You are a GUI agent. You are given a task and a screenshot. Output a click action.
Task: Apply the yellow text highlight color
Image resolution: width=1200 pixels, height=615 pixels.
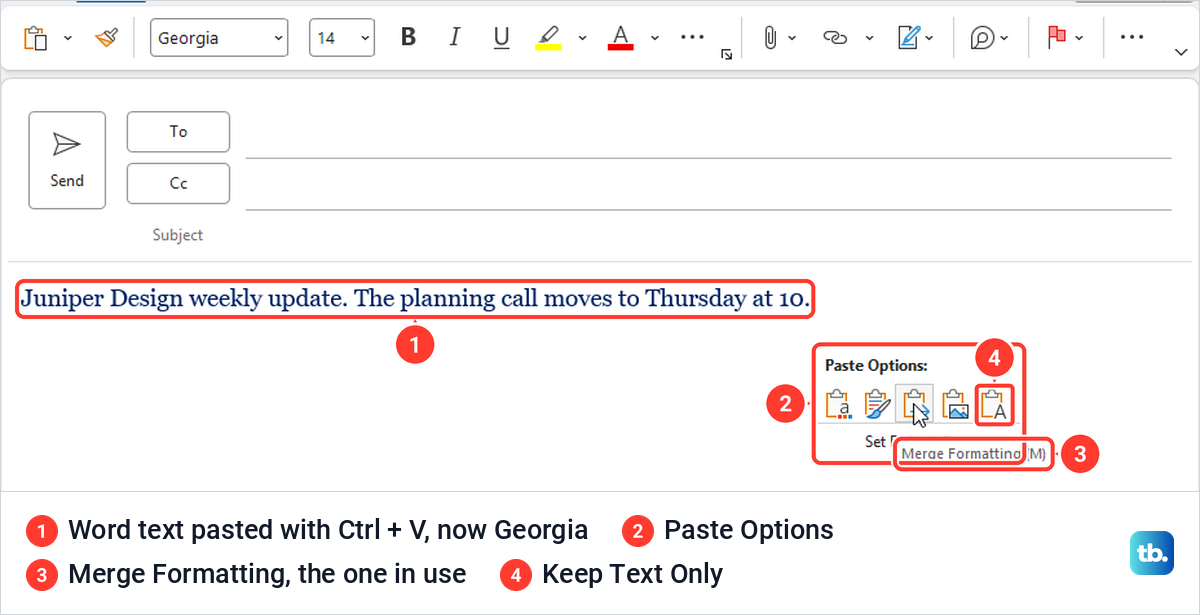(549, 38)
